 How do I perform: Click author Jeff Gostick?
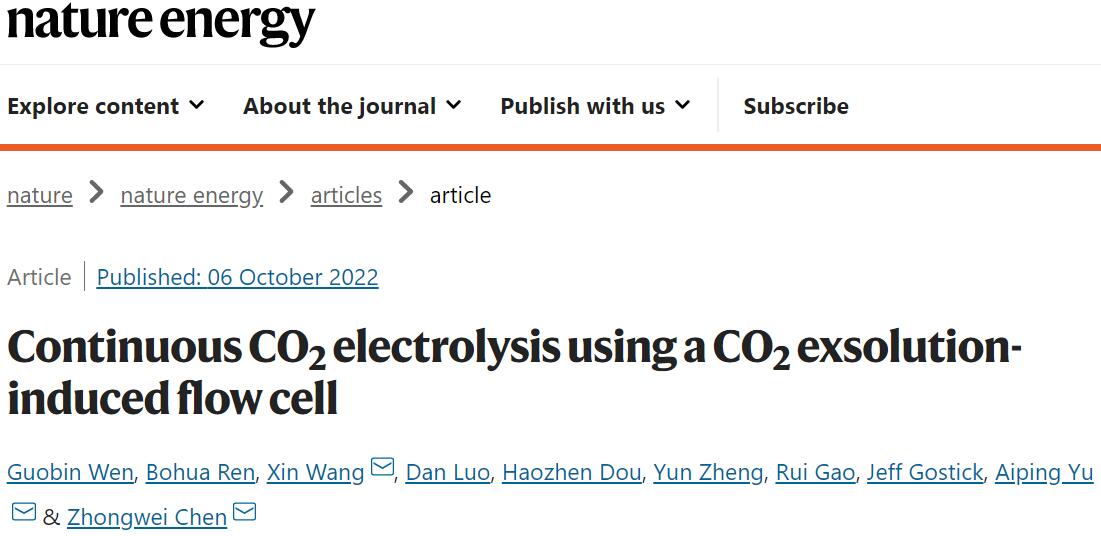click(924, 472)
